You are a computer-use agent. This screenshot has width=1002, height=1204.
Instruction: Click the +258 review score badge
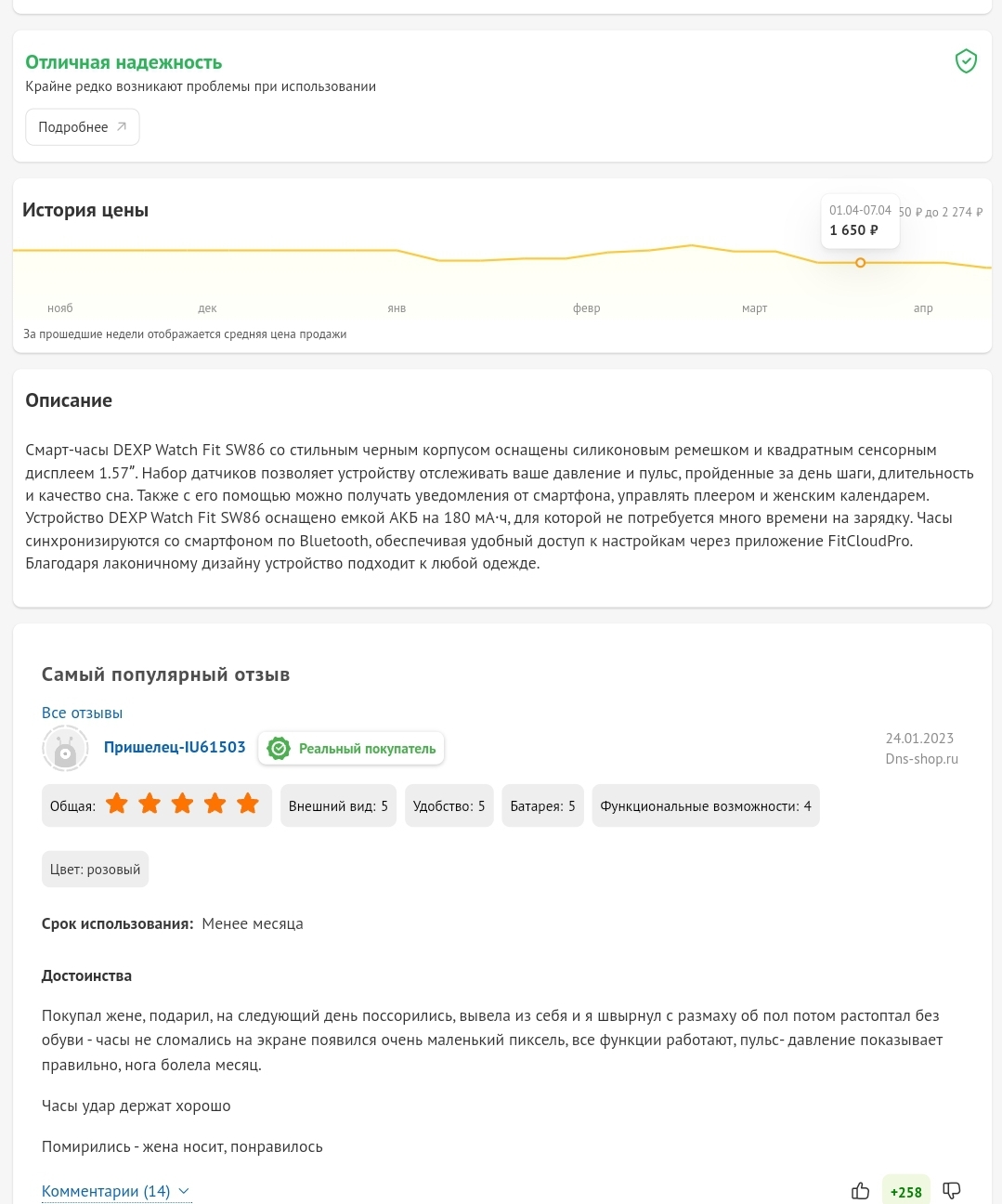pos(905,1191)
